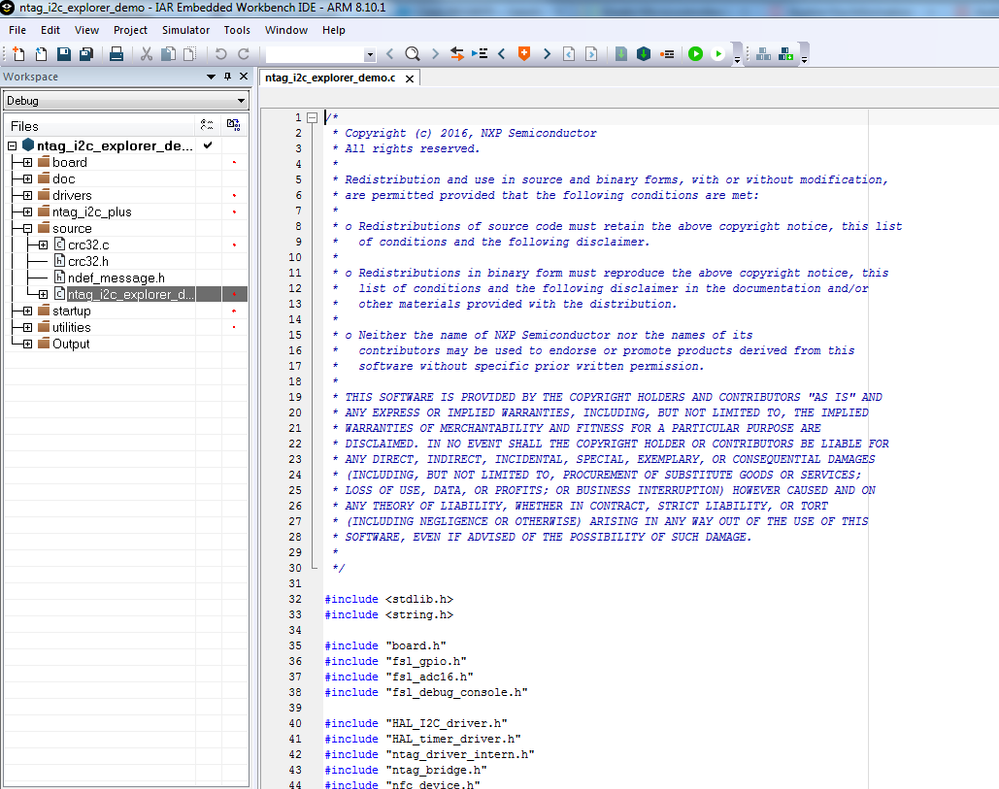Screen dimensions: 999x789
Task: Select ndef_message.h in the file tree
Action: pos(116,278)
